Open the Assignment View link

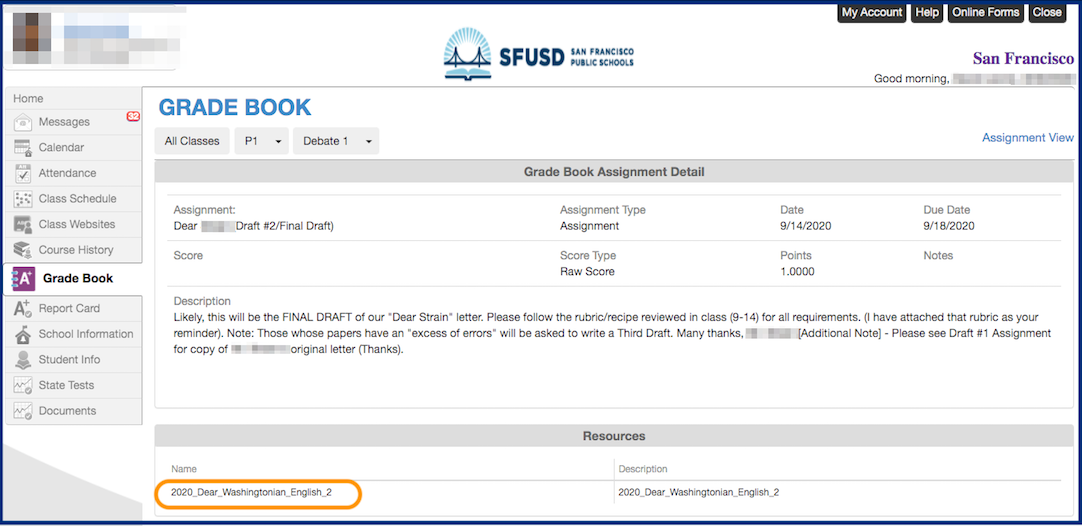point(1027,138)
